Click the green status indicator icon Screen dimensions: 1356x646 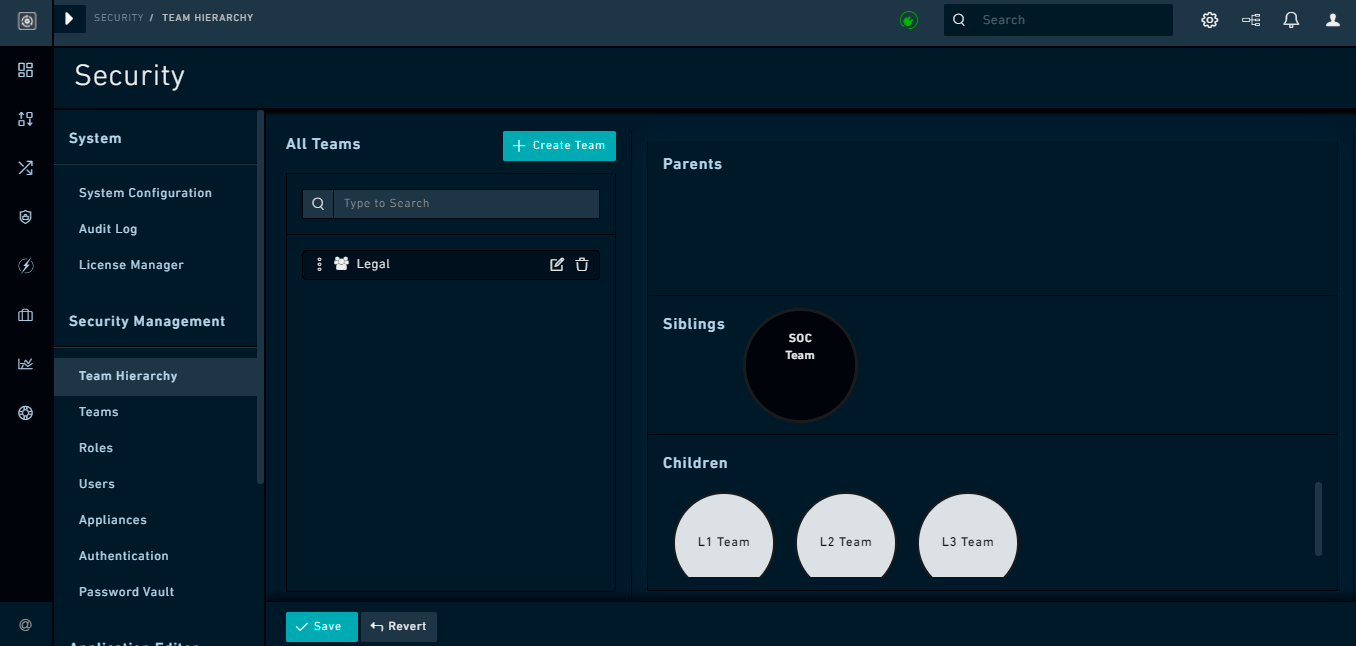tap(909, 20)
